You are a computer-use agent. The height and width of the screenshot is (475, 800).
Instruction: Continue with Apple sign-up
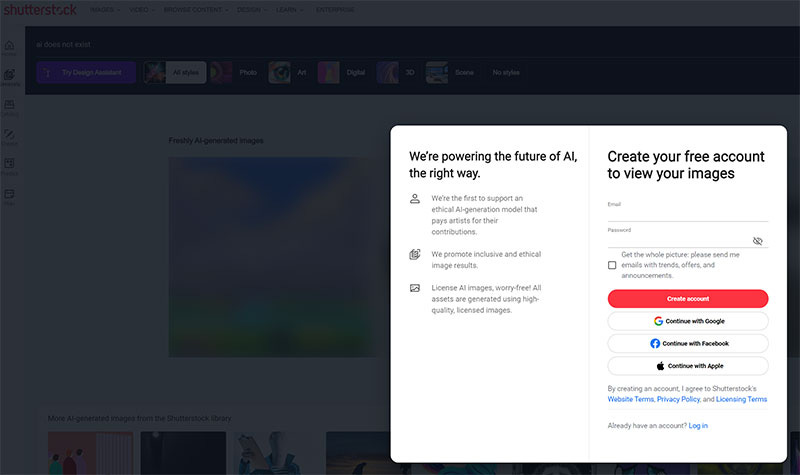click(x=688, y=366)
